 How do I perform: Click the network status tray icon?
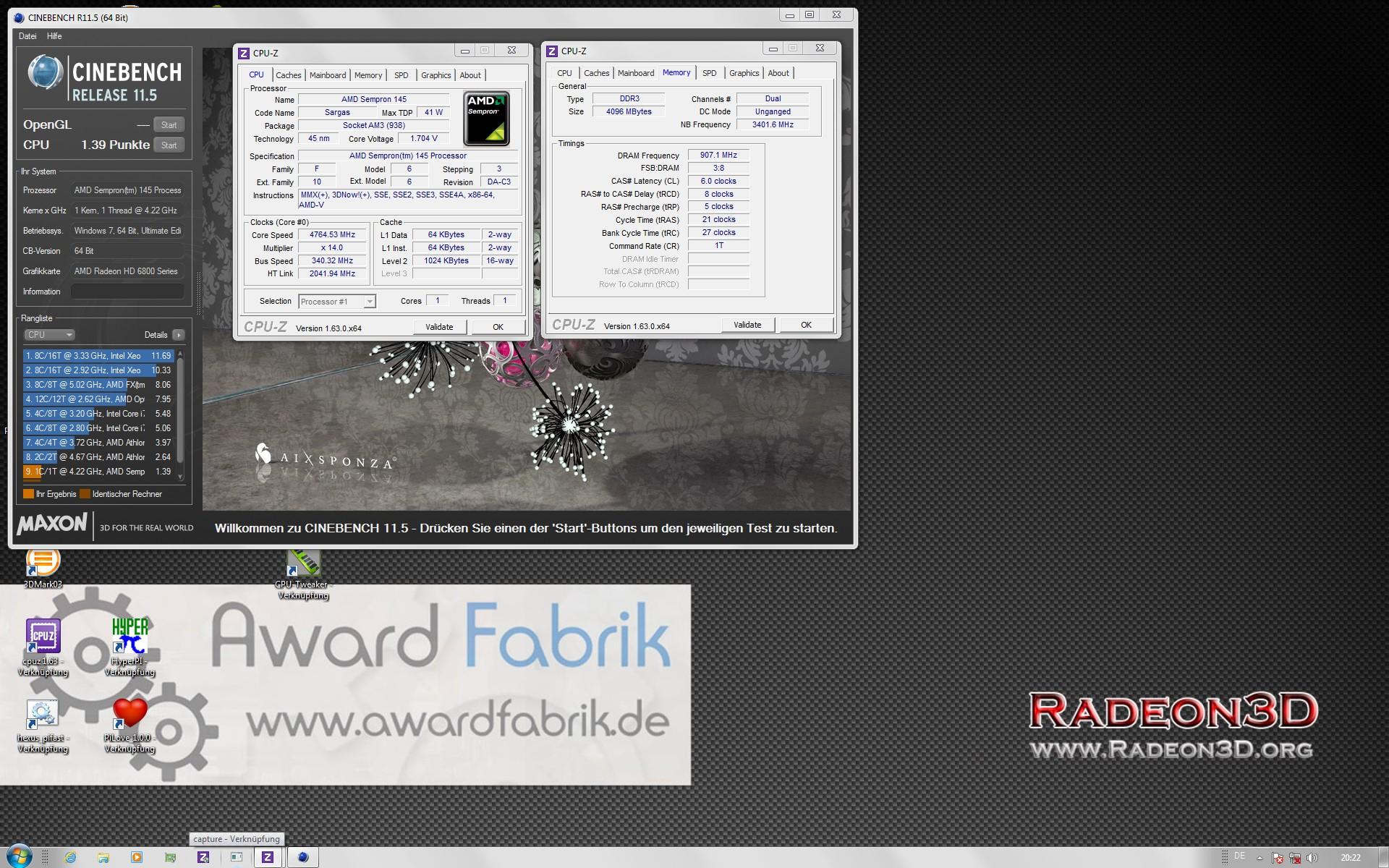click(x=1295, y=858)
